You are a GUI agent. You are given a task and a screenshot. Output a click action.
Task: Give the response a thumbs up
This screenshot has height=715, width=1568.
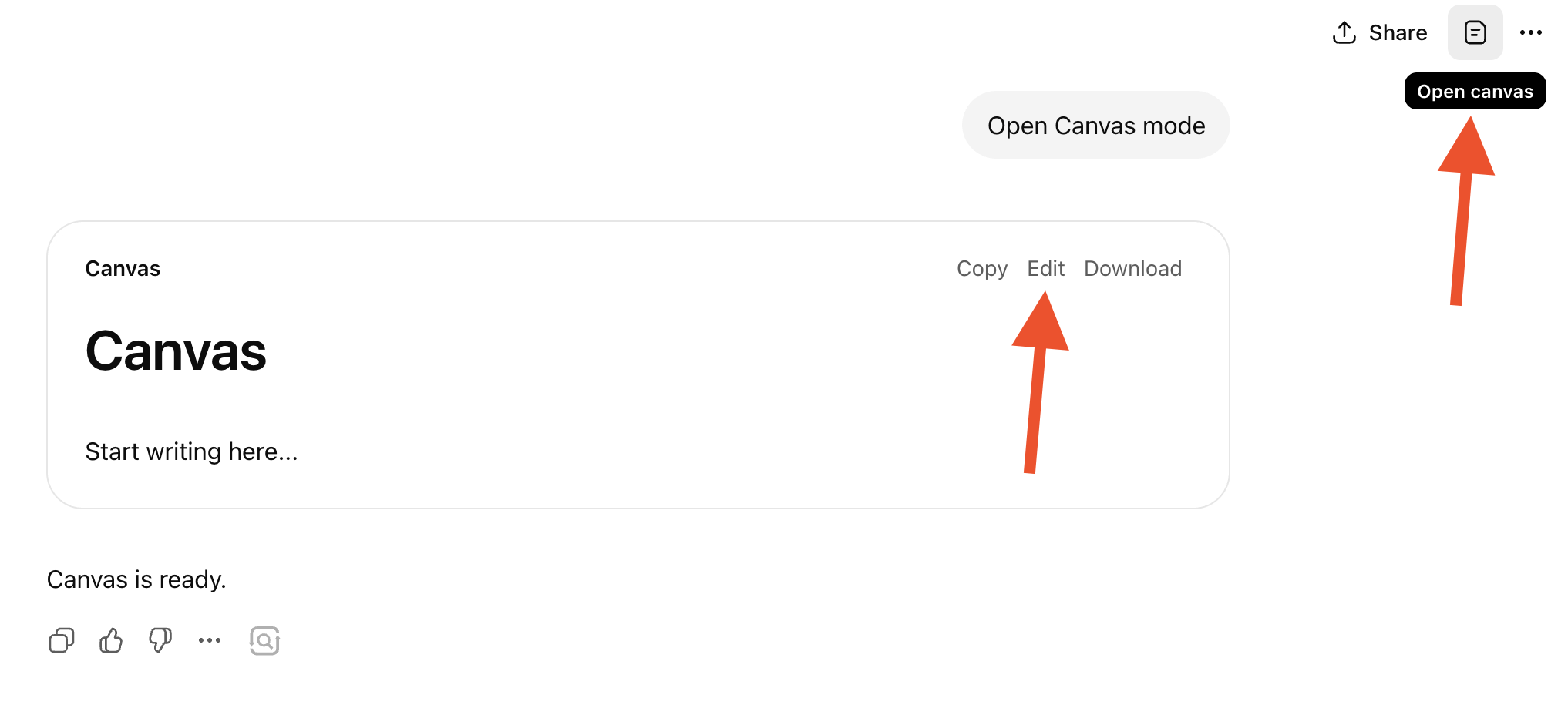tap(111, 640)
